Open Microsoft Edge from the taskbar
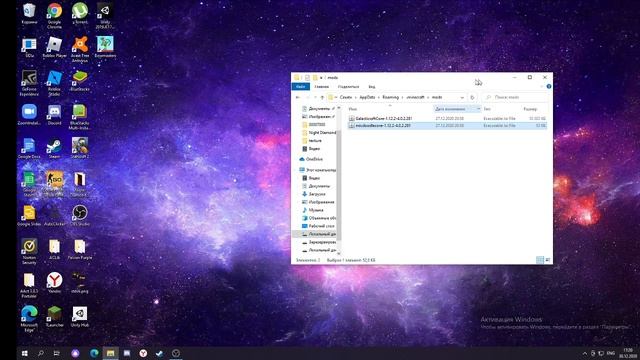Image resolution: width=640 pixels, height=360 pixels. pyautogui.click(x=94, y=353)
